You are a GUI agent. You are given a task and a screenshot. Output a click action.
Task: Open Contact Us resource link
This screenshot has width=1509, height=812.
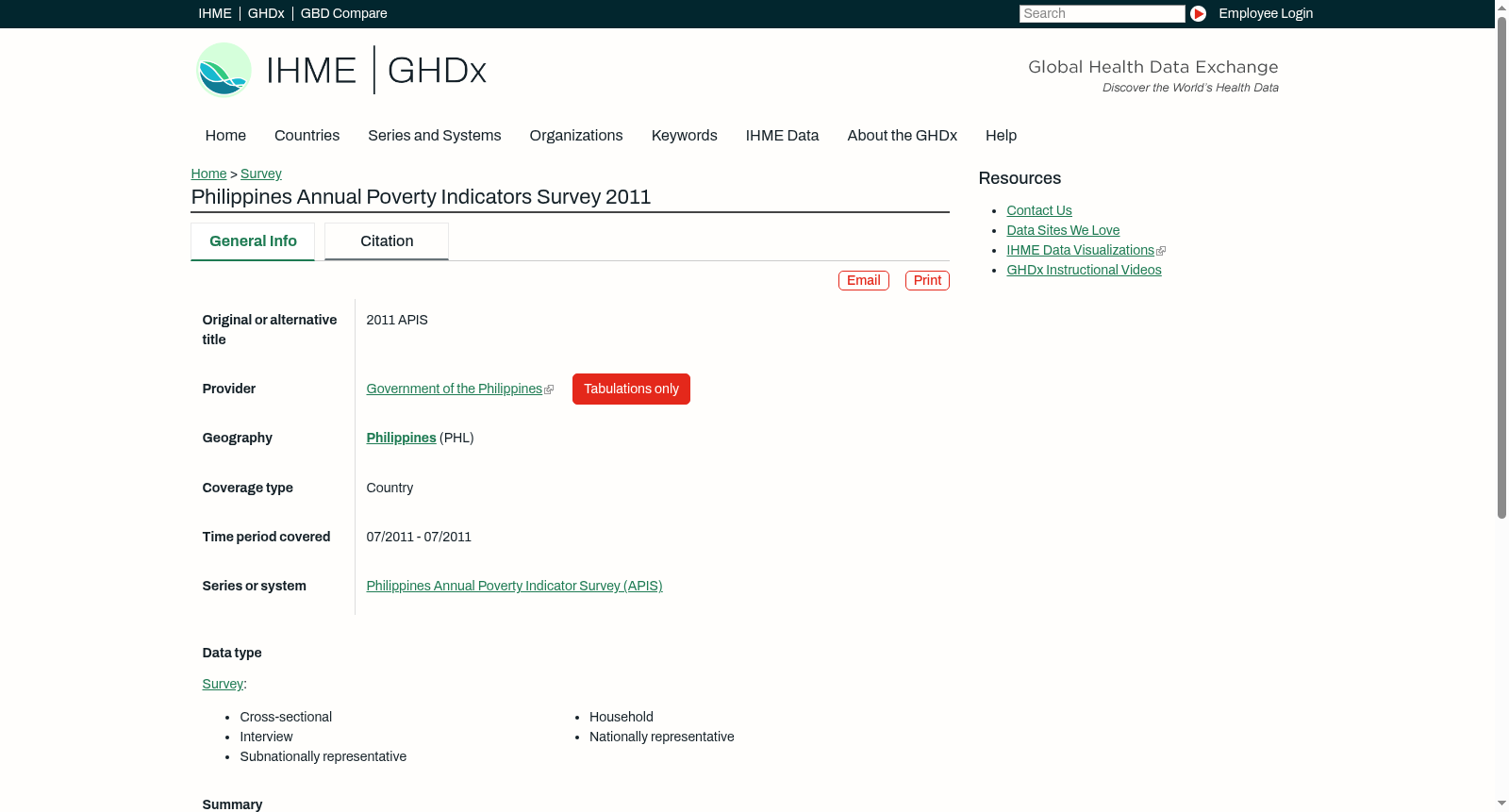click(x=1039, y=211)
